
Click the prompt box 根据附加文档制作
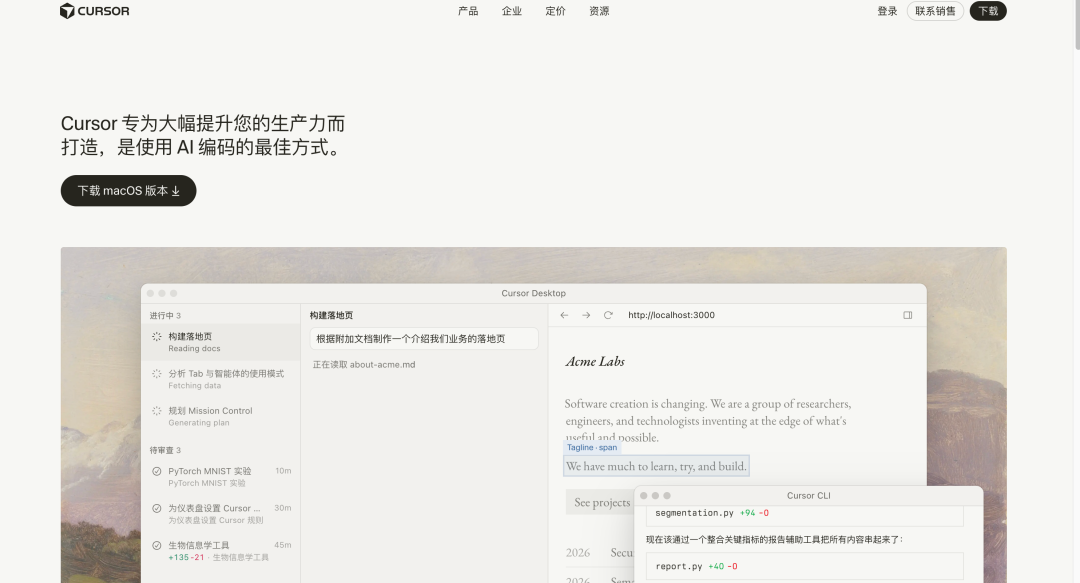[x=424, y=338]
